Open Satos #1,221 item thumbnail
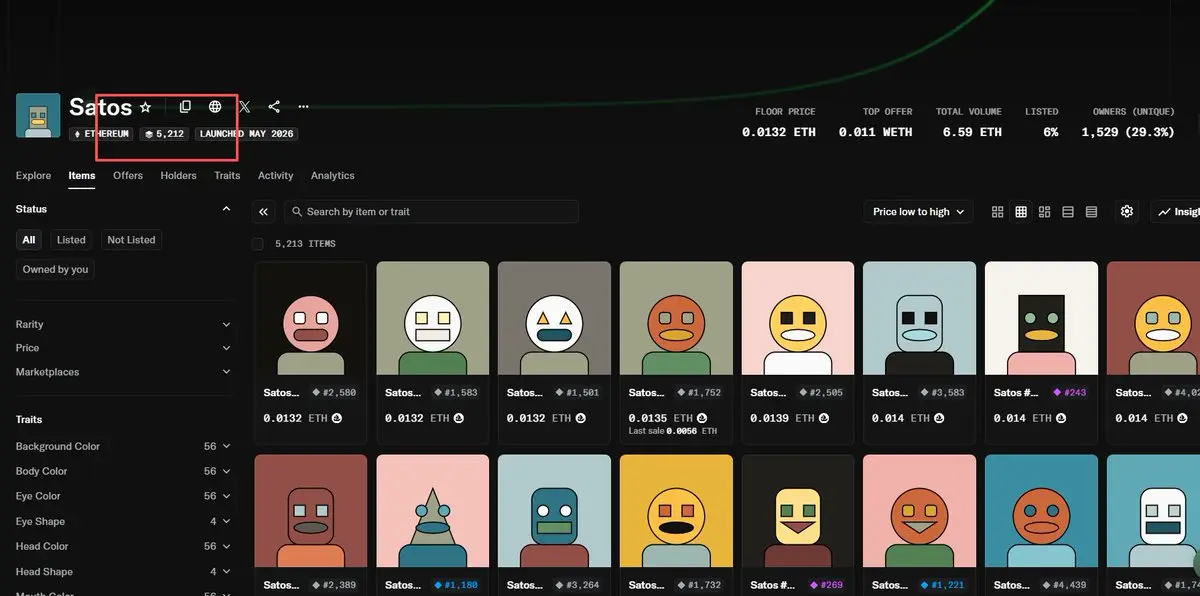This screenshot has height=596, width=1200. [919, 512]
